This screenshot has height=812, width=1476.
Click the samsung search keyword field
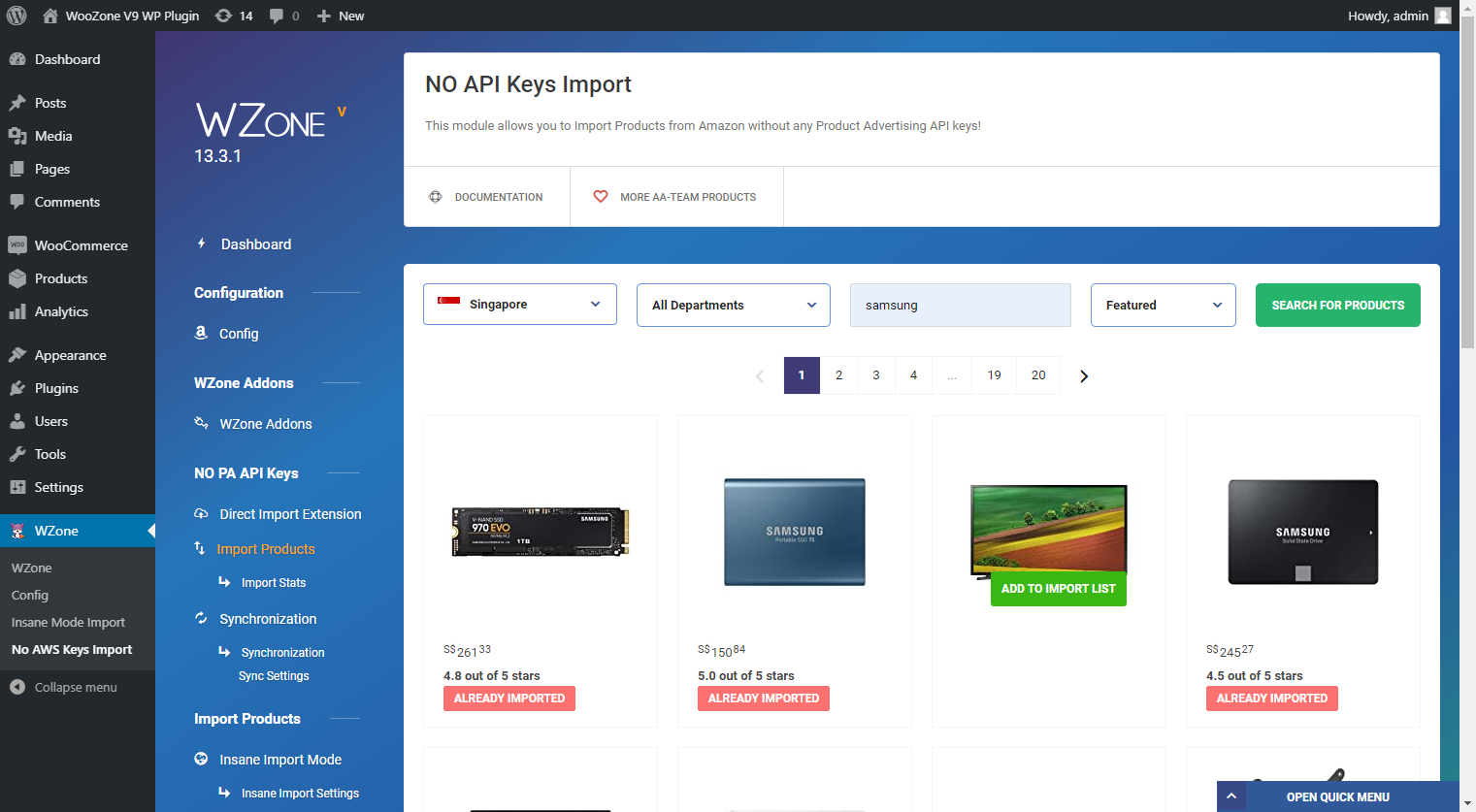(x=961, y=305)
